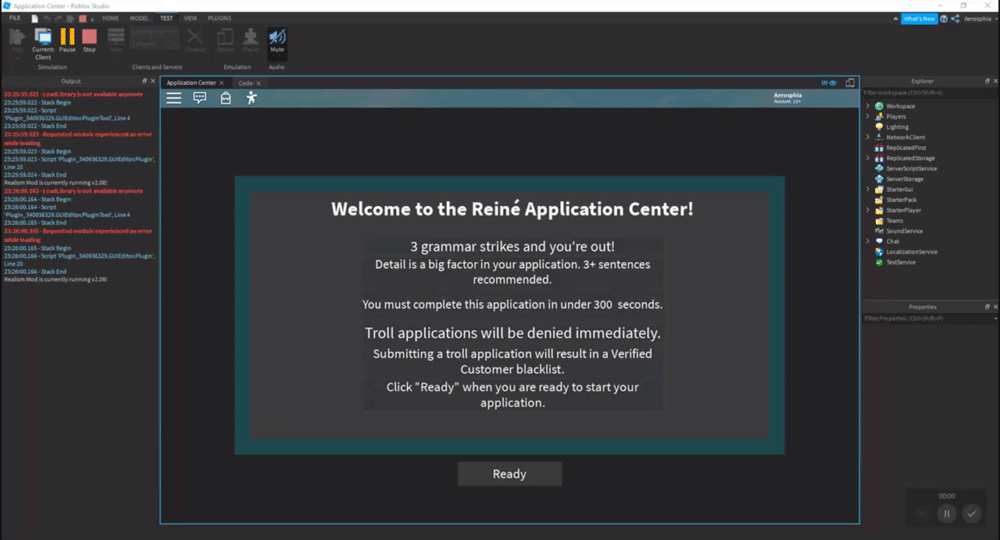Click the emotes running figure icon
The width and height of the screenshot is (1000, 540).
pyautogui.click(x=251, y=98)
